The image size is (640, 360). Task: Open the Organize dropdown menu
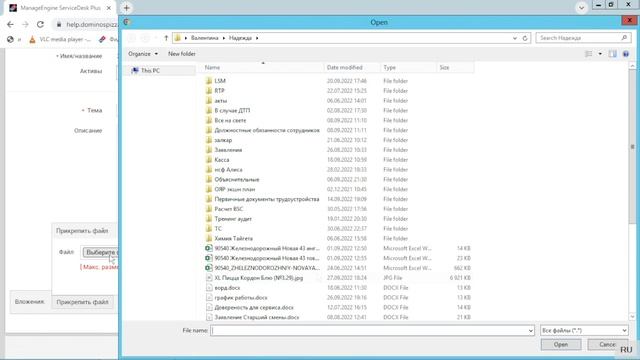(143, 54)
